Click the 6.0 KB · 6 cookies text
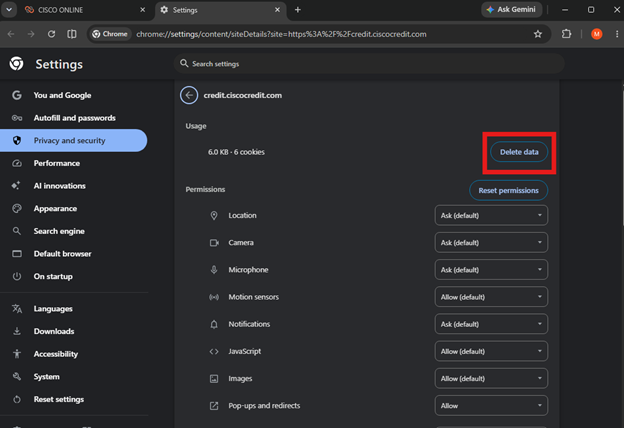624x428 pixels. pos(236,152)
